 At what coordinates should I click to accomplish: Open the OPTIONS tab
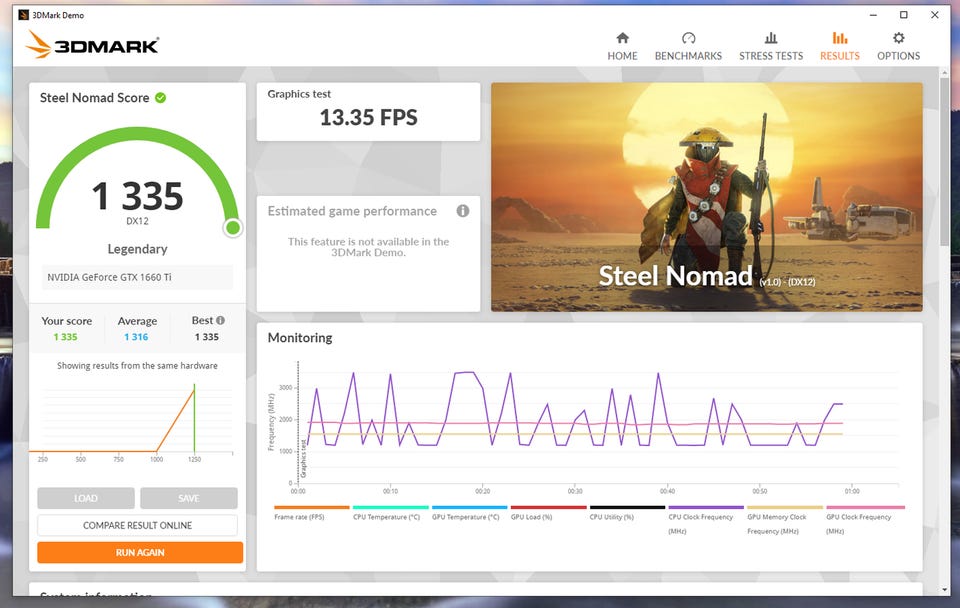point(898,47)
